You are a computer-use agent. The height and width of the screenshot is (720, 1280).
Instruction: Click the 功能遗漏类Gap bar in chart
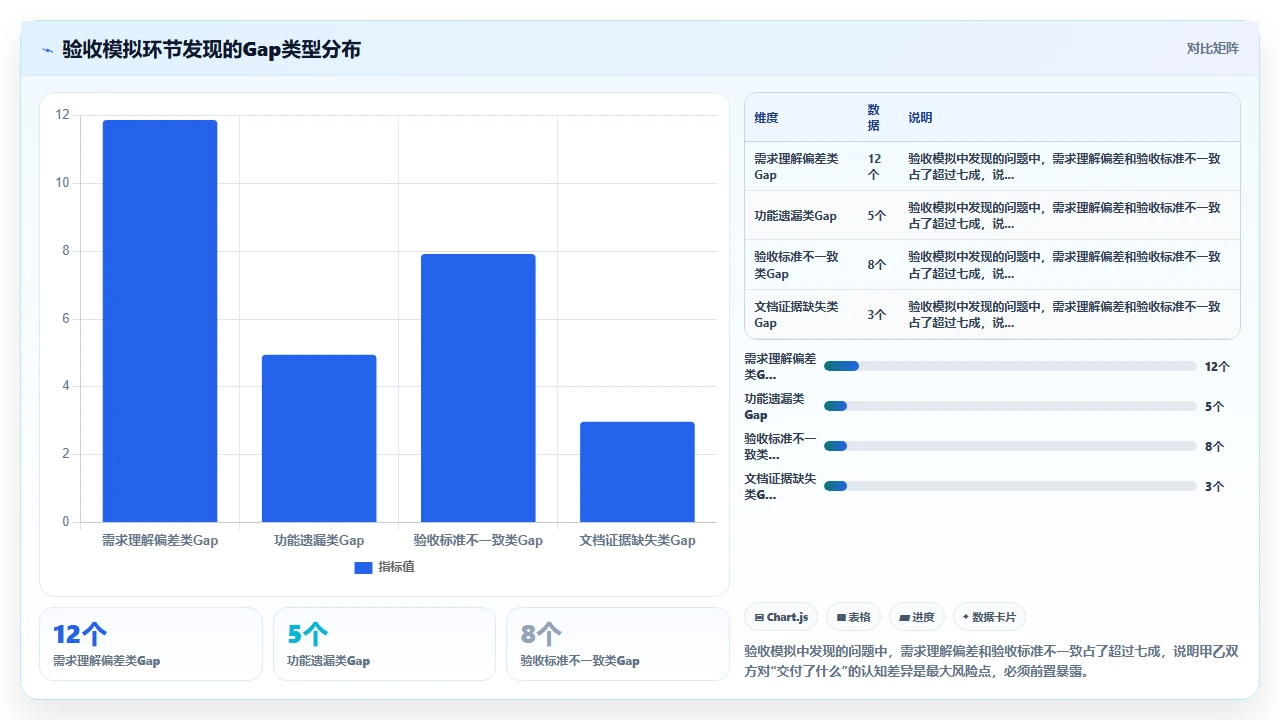tap(319, 438)
